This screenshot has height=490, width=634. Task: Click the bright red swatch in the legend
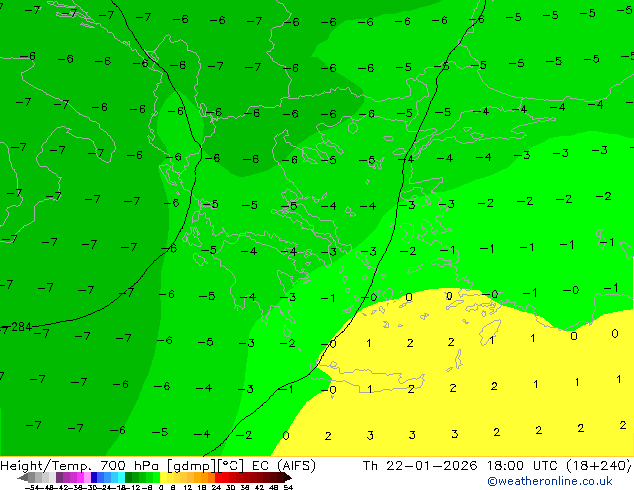coord(218,477)
